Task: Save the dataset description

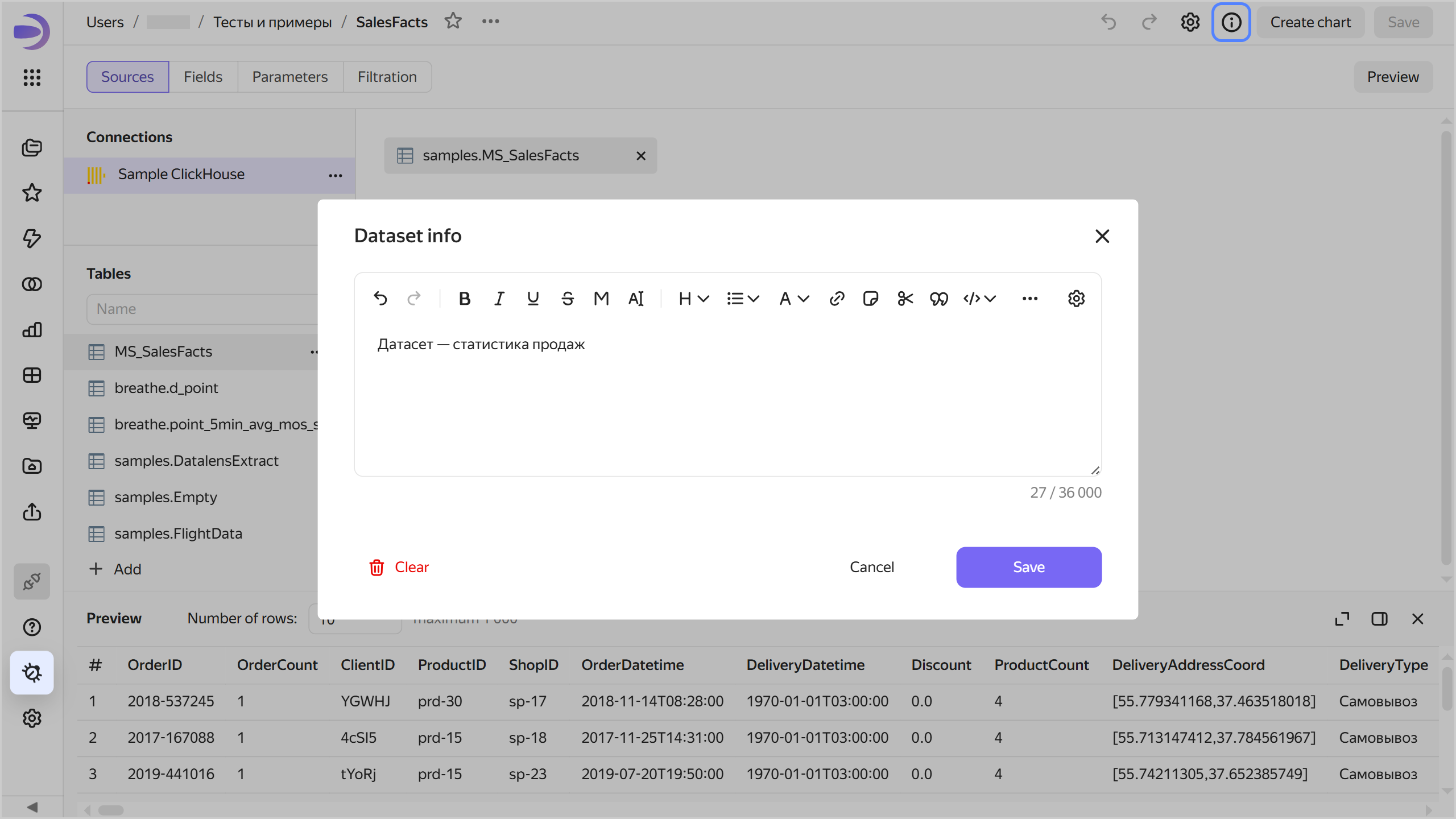Action: (x=1029, y=566)
